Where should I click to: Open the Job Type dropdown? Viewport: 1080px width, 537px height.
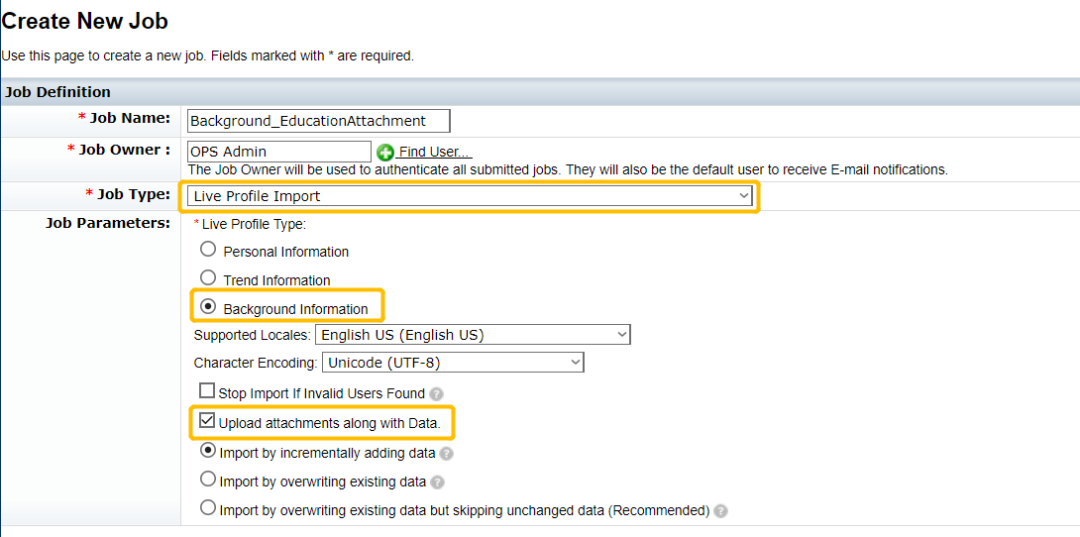(470, 196)
